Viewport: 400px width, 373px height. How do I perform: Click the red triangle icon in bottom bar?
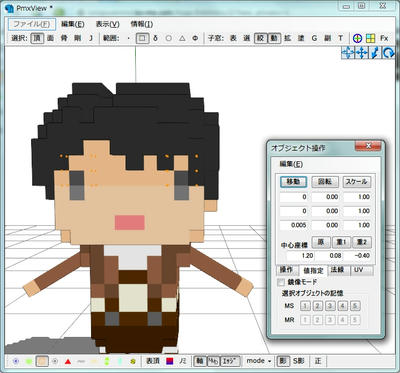point(68,361)
